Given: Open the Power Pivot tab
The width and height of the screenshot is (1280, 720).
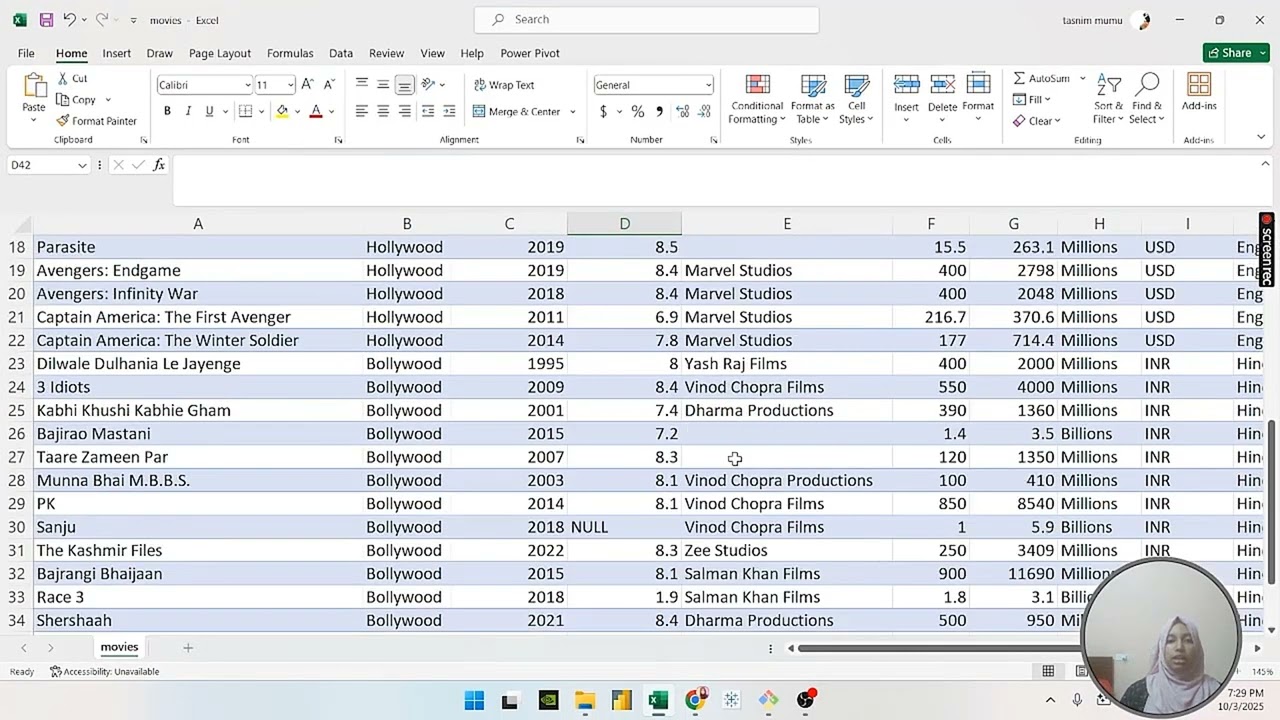Looking at the screenshot, I should coord(530,53).
